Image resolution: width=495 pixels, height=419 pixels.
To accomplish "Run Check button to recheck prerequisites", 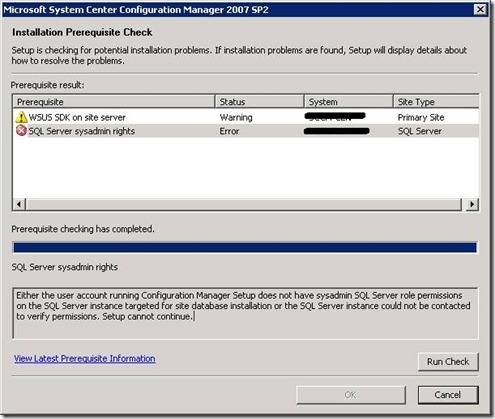I will 448,362.
